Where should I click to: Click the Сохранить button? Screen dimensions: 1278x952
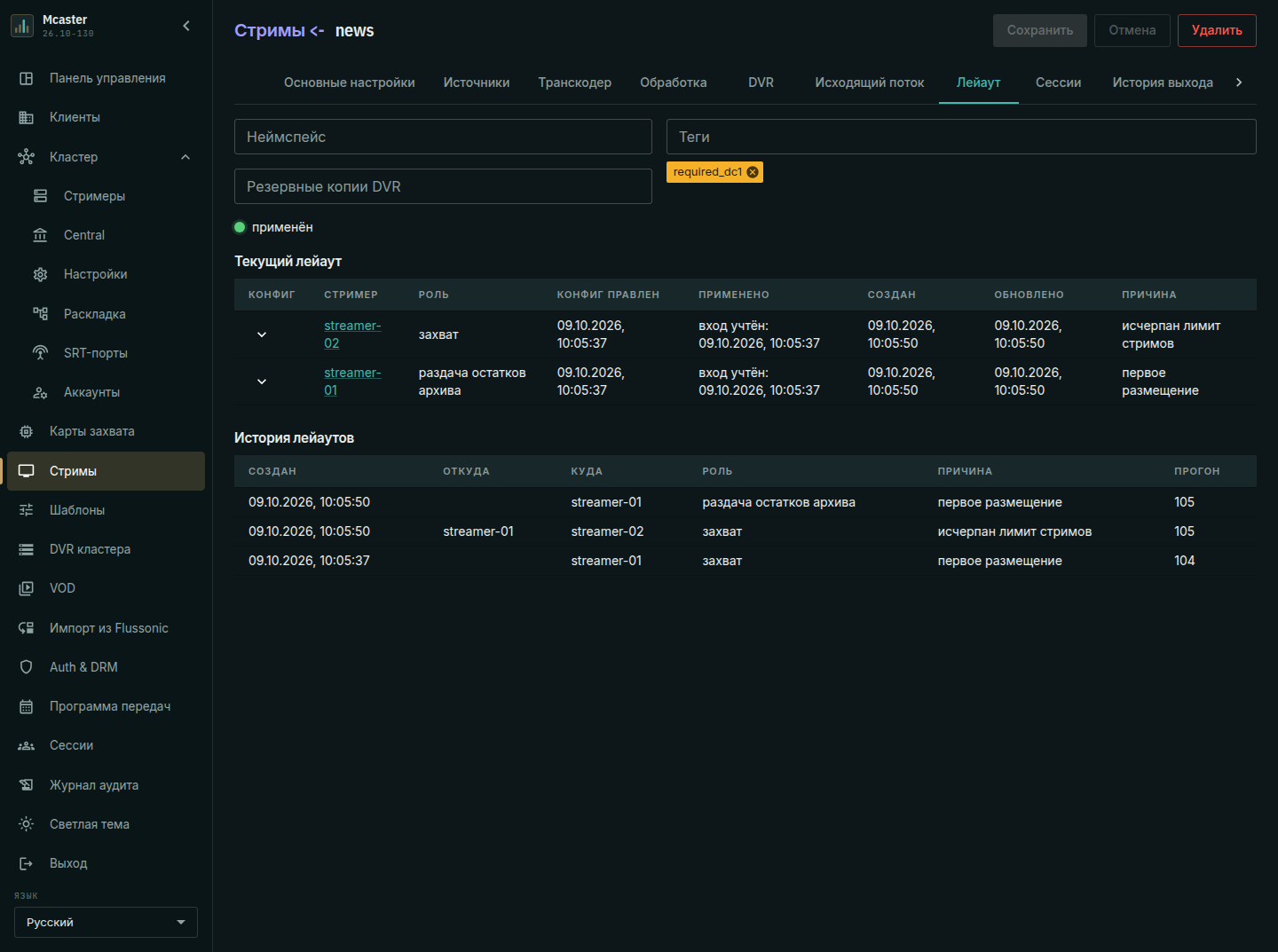tap(1040, 30)
